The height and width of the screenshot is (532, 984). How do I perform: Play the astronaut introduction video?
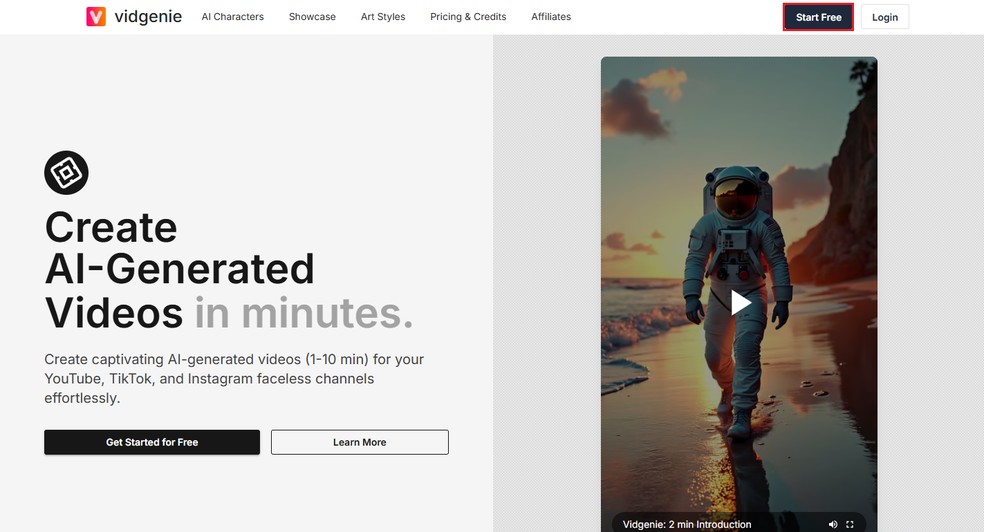click(741, 303)
